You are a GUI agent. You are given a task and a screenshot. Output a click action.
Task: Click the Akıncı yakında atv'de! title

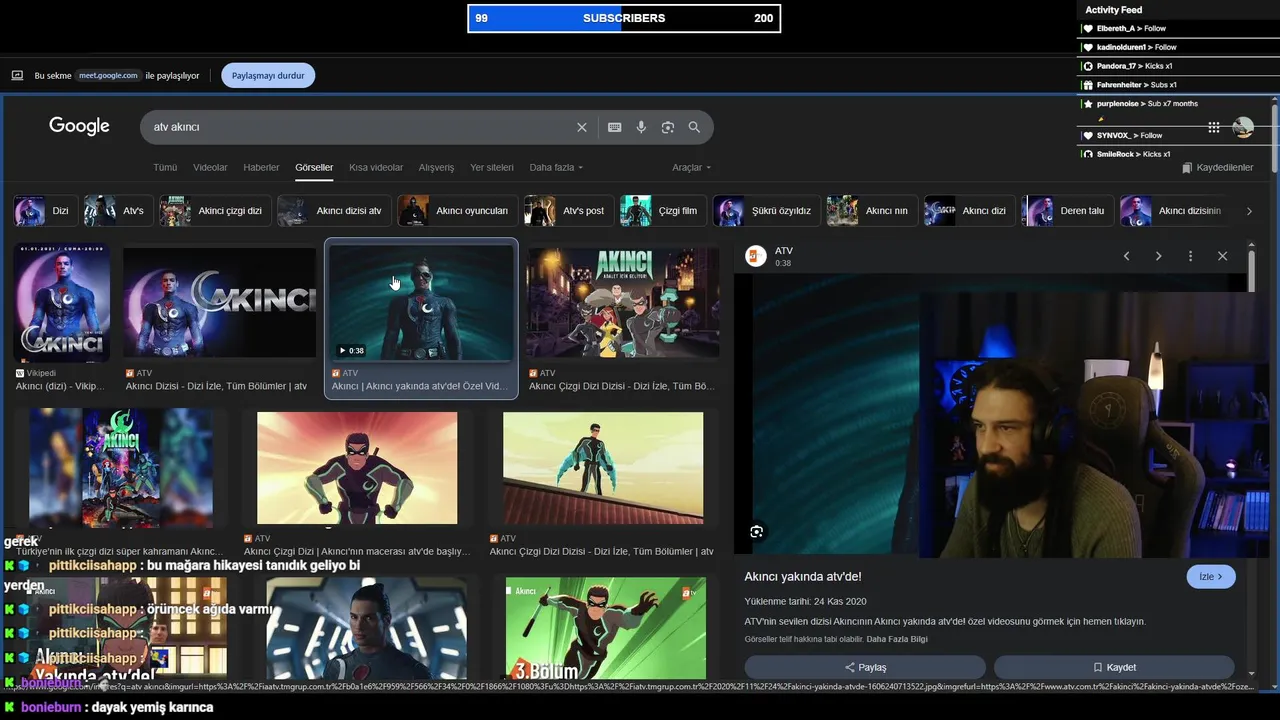click(x=802, y=576)
